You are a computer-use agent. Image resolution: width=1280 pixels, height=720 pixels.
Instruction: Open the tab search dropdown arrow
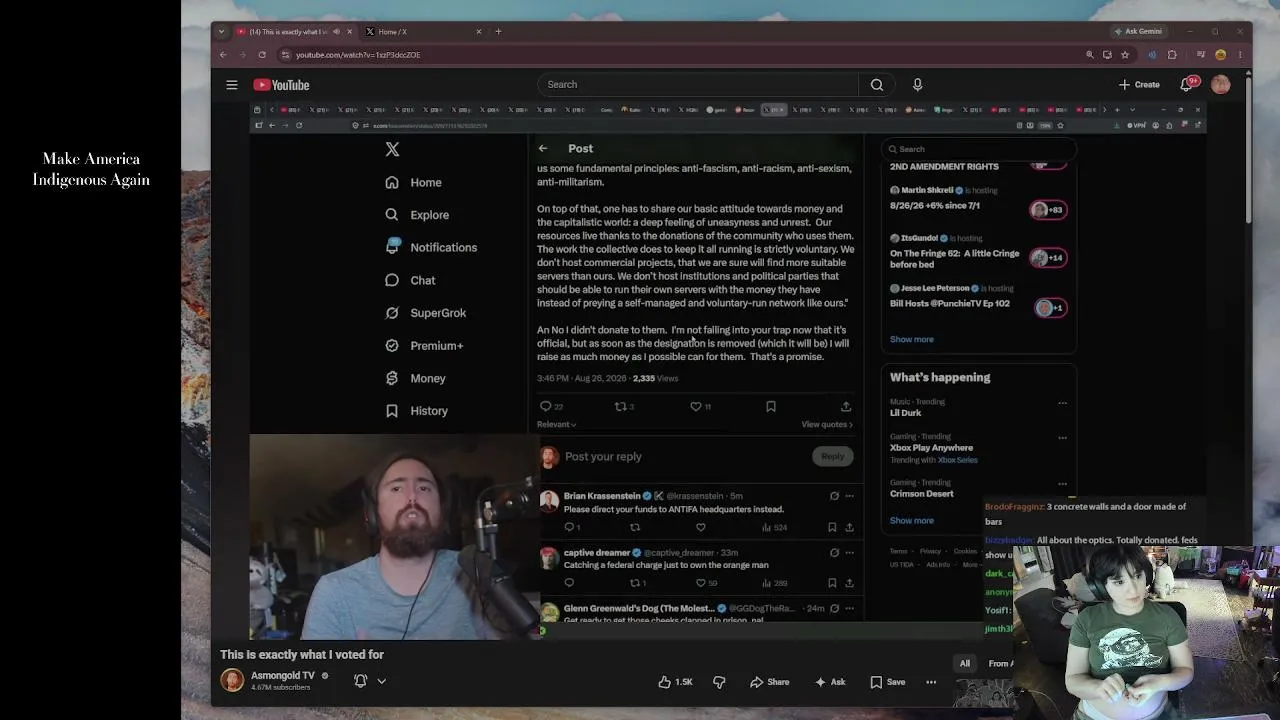(221, 32)
